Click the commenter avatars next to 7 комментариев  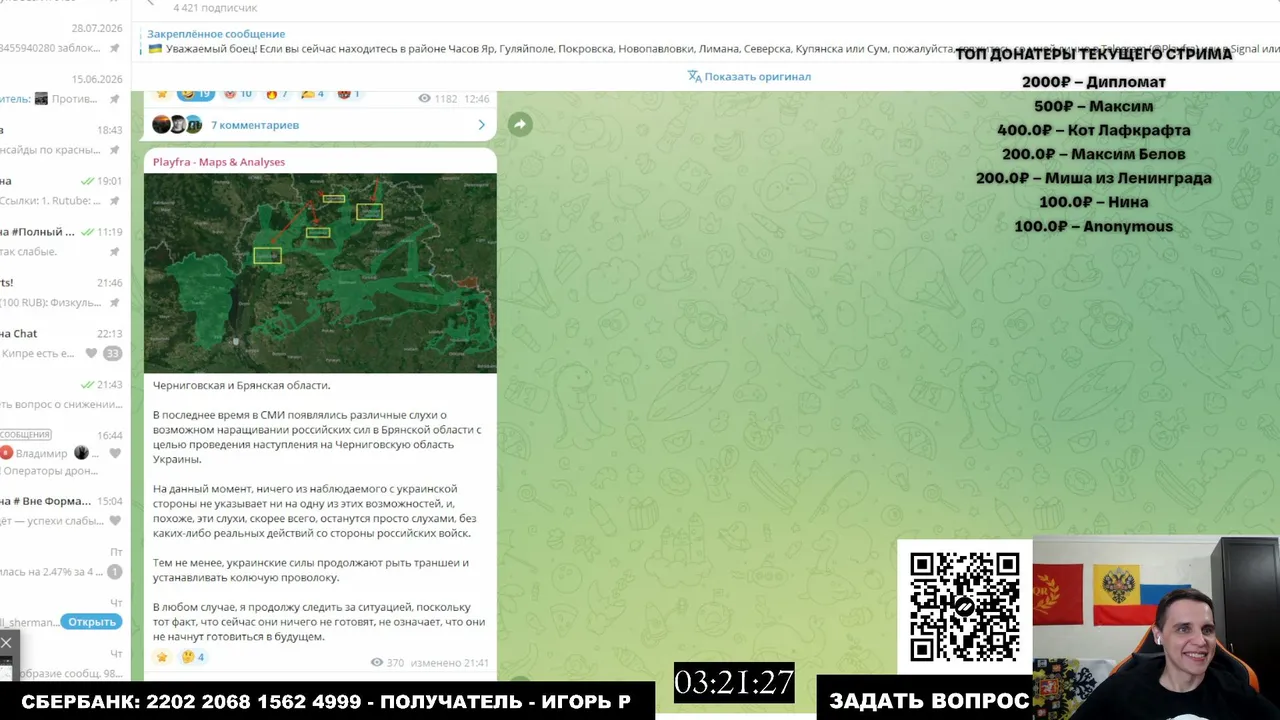[177, 125]
